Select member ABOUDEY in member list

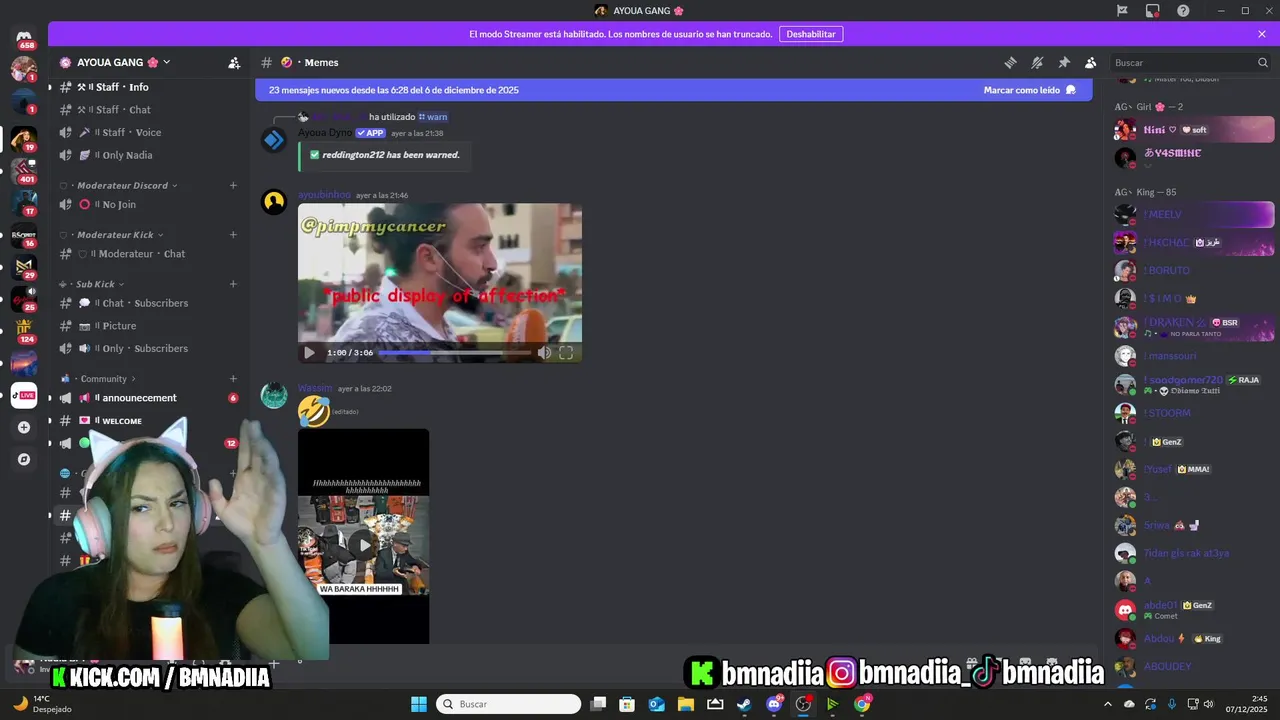1194,667
